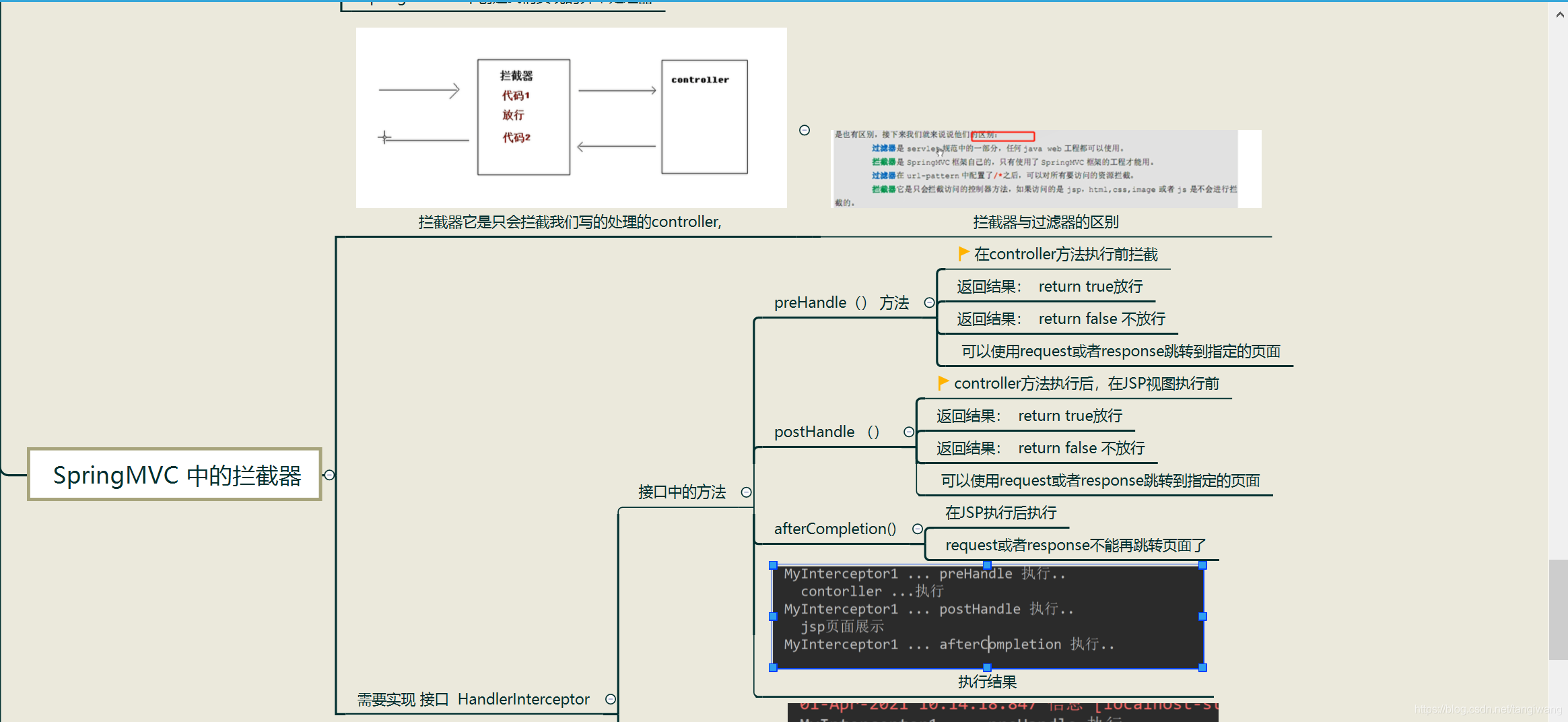Select the afterCompletion() node
The image size is (1568, 722).
click(x=835, y=529)
